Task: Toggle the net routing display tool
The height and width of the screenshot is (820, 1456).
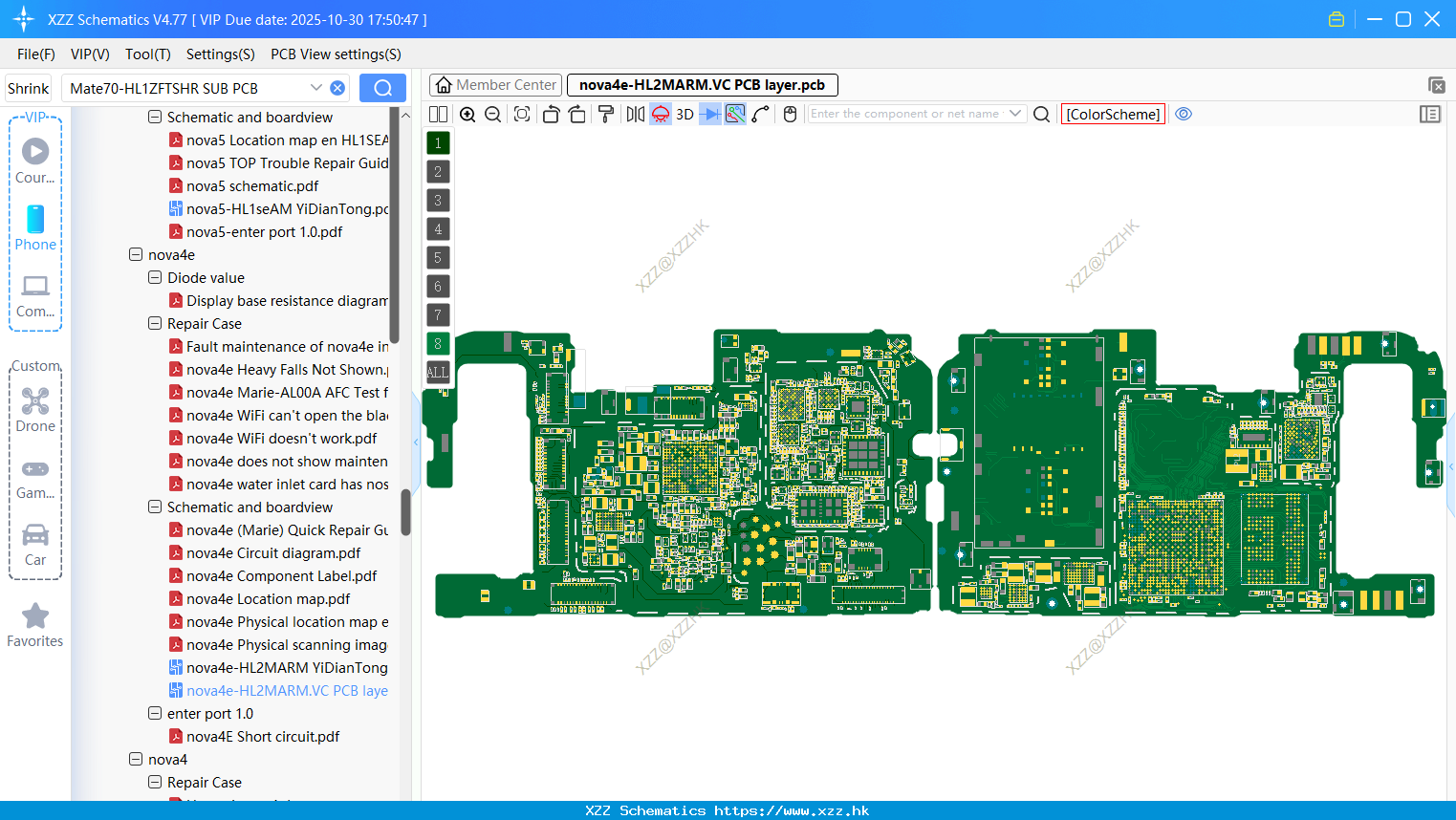Action: [x=735, y=114]
